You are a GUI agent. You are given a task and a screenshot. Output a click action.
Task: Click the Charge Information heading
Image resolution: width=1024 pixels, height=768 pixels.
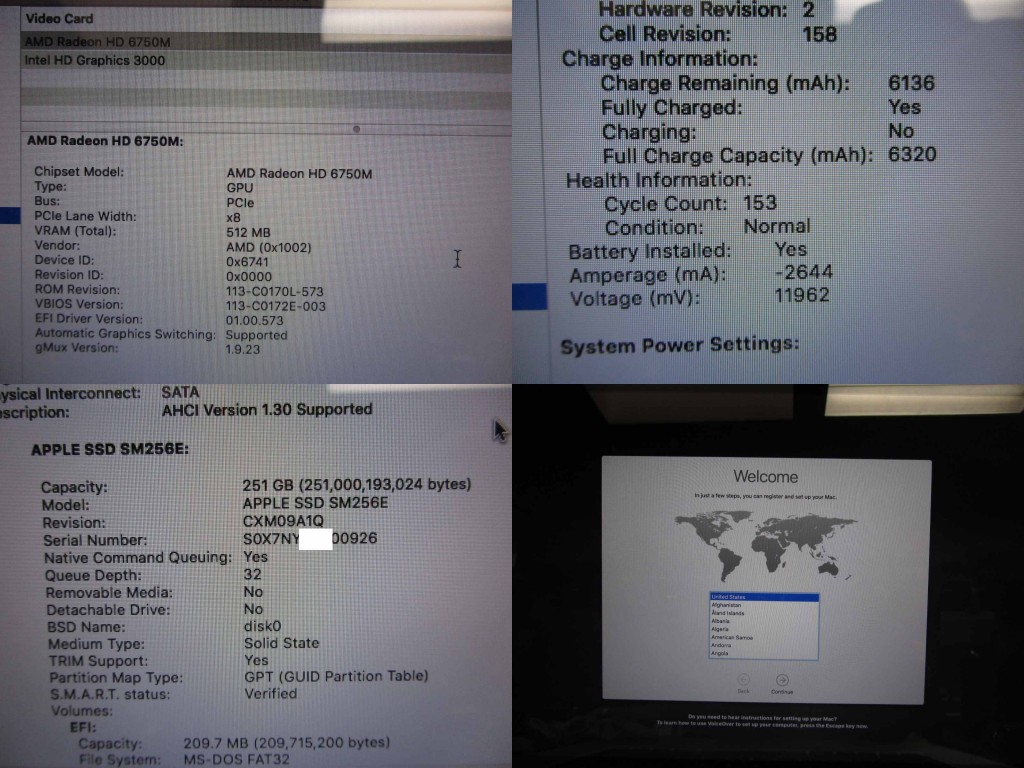[x=660, y=59]
